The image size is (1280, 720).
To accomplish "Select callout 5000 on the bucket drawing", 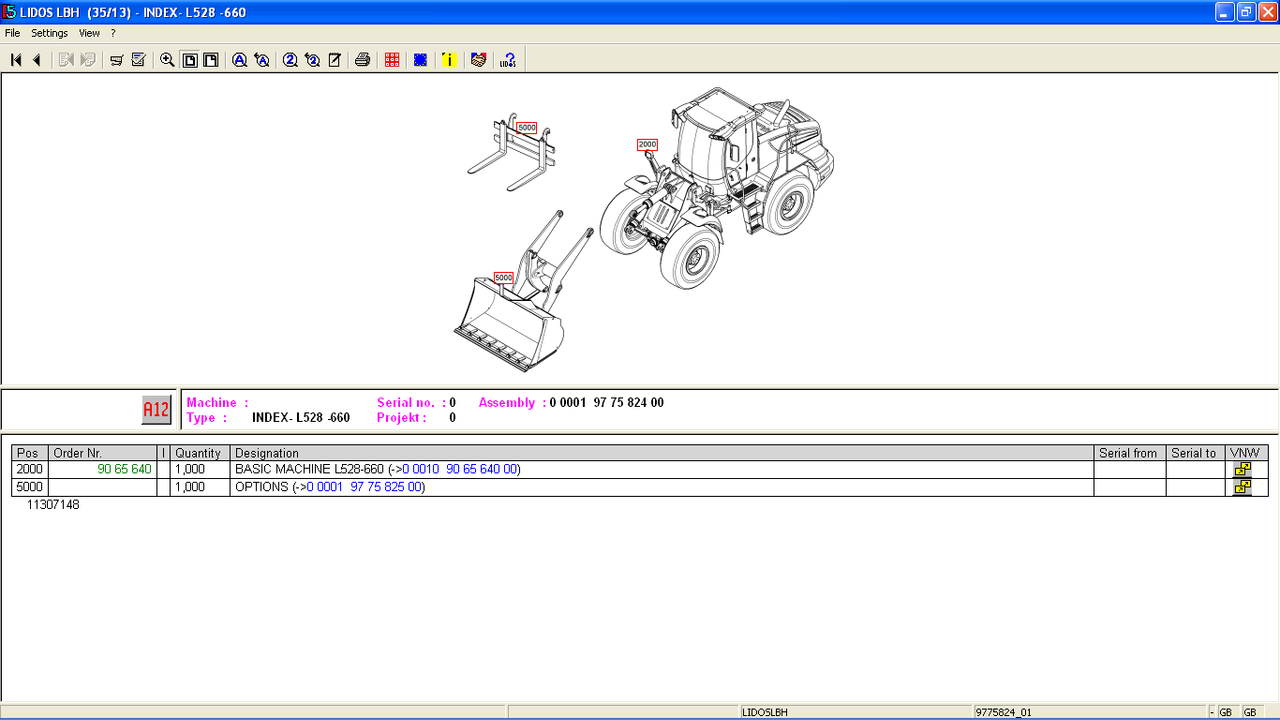I will [x=503, y=278].
